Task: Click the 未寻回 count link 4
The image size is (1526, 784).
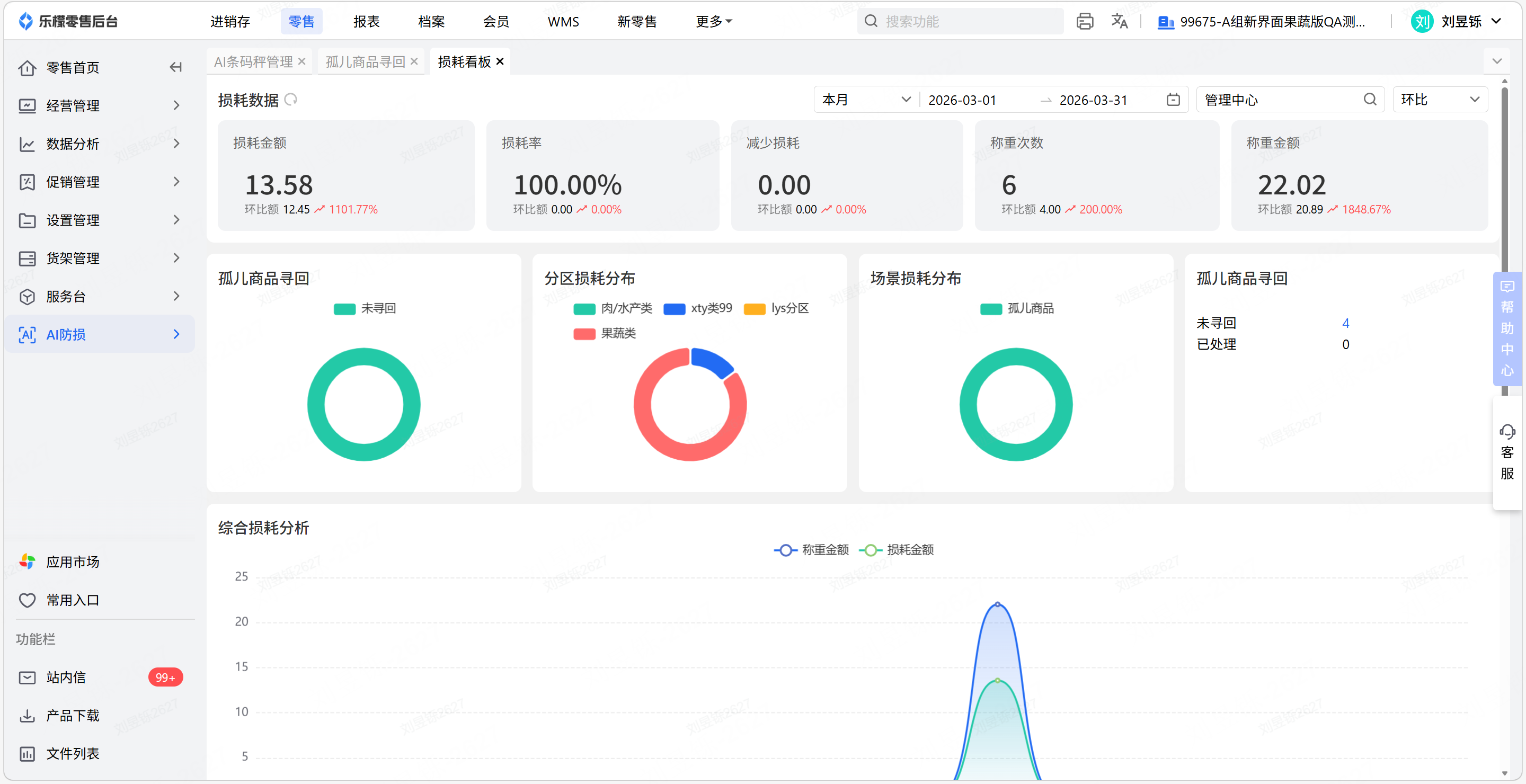Action: [1345, 323]
